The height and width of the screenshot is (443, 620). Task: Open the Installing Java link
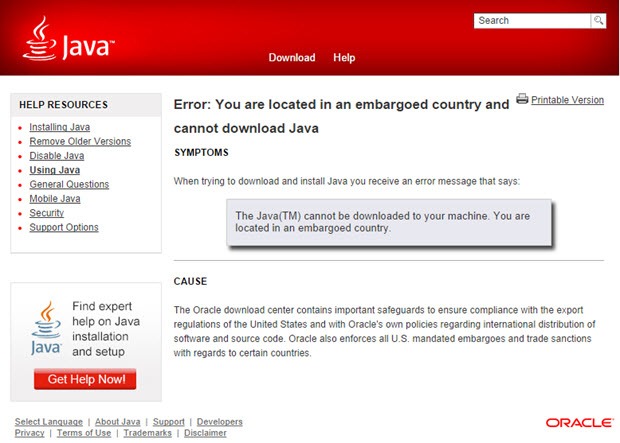[x=60, y=127]
